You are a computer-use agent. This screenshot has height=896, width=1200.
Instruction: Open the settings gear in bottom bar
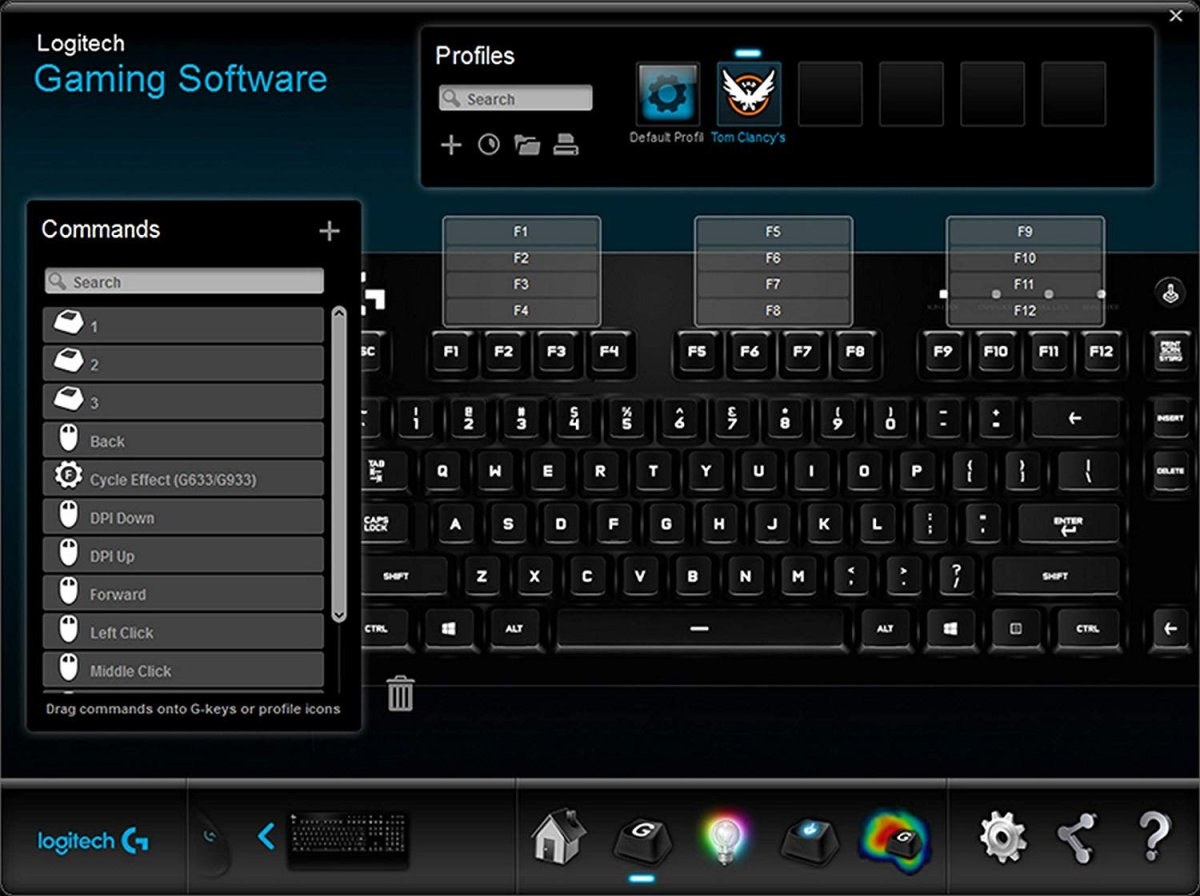[x=1002, y=836]
